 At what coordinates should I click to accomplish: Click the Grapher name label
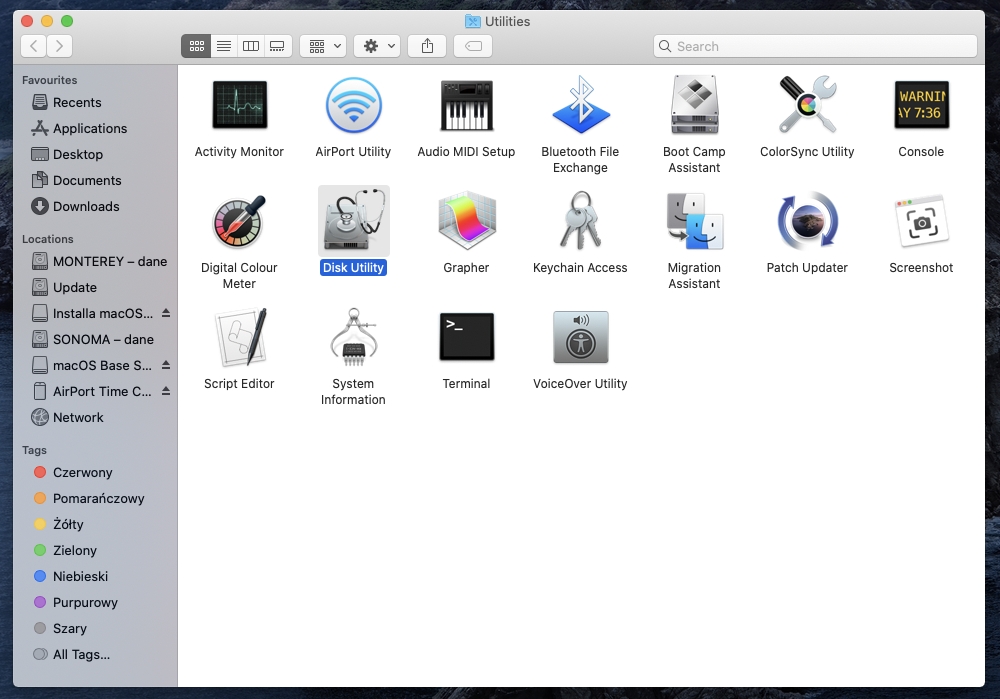coord(466,268)
